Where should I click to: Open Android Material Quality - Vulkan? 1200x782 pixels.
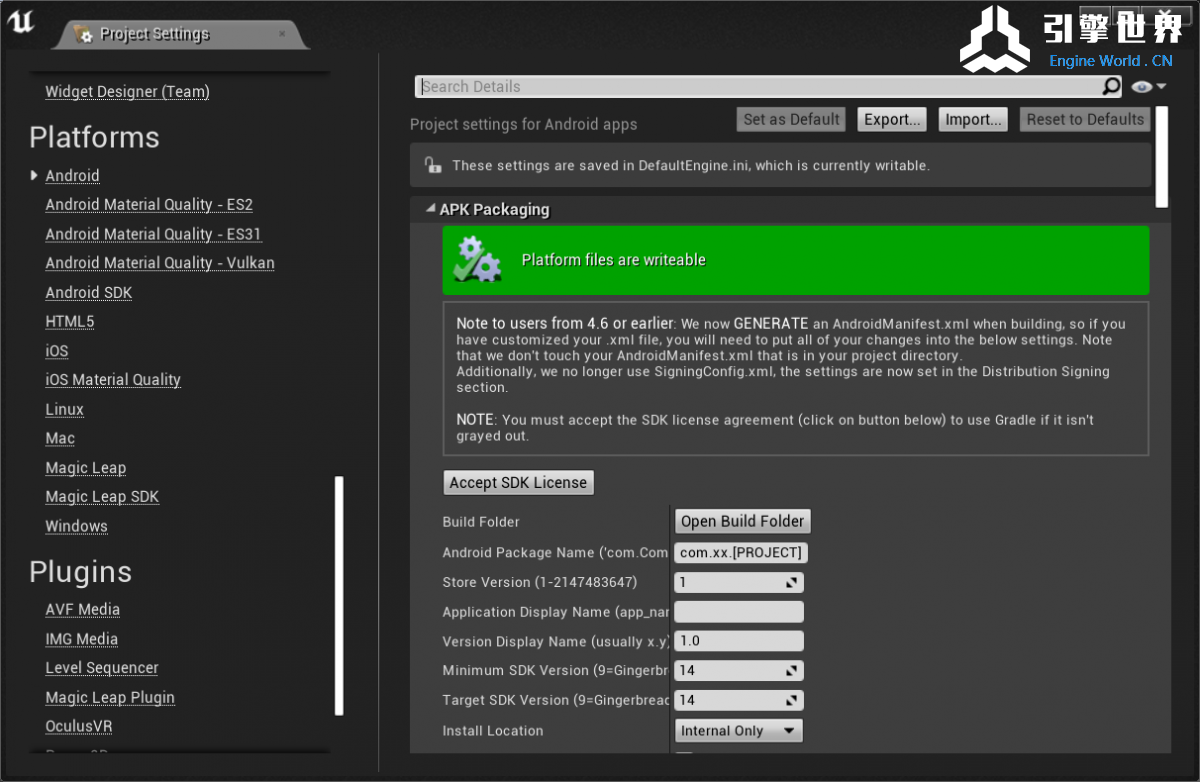[160, 263]
